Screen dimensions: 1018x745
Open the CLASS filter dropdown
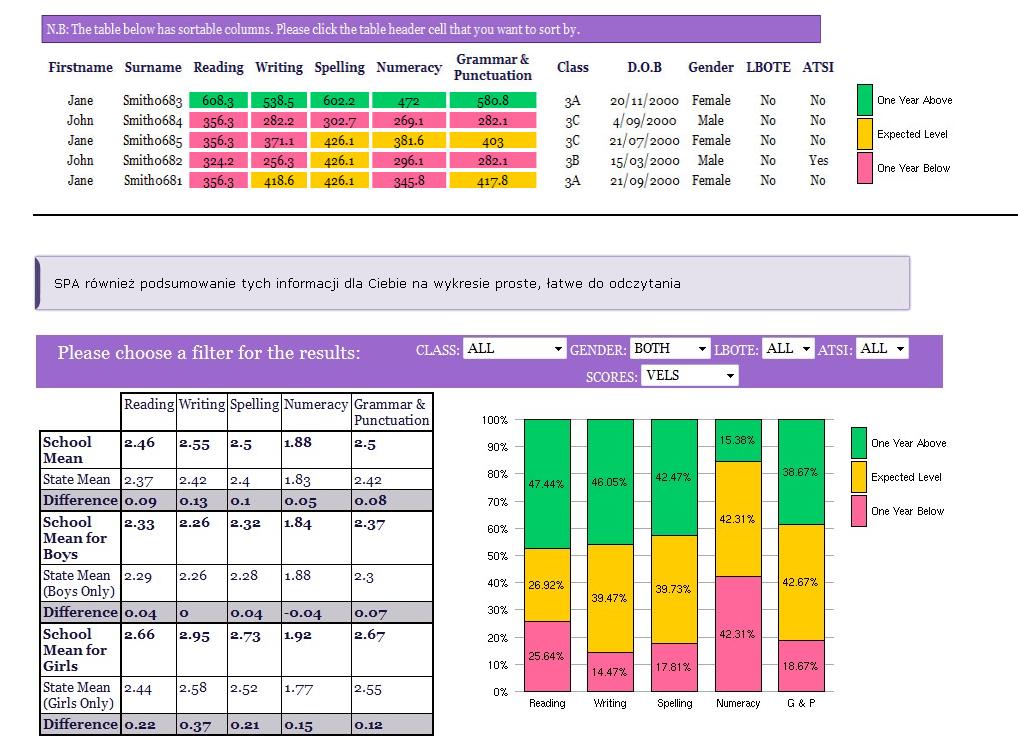point(514,348)
